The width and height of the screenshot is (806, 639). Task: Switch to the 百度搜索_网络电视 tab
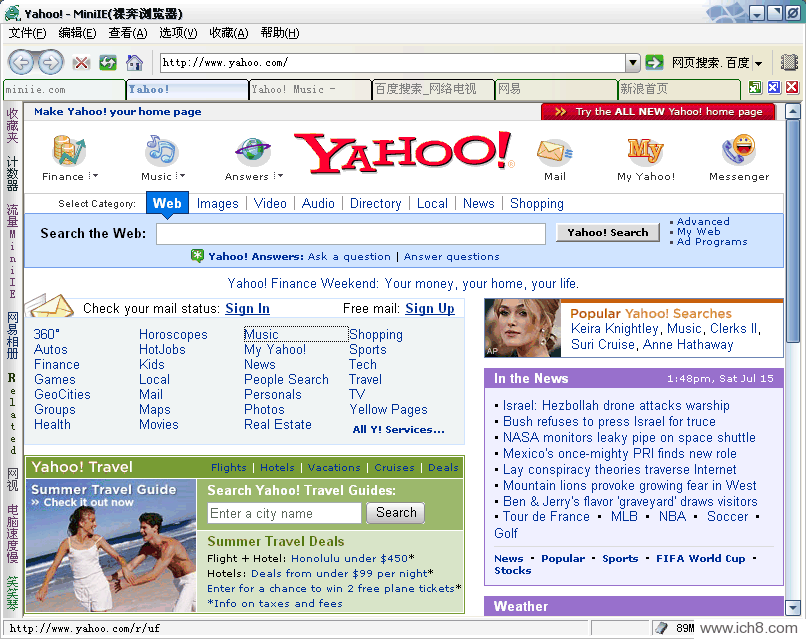pos(433,89)
